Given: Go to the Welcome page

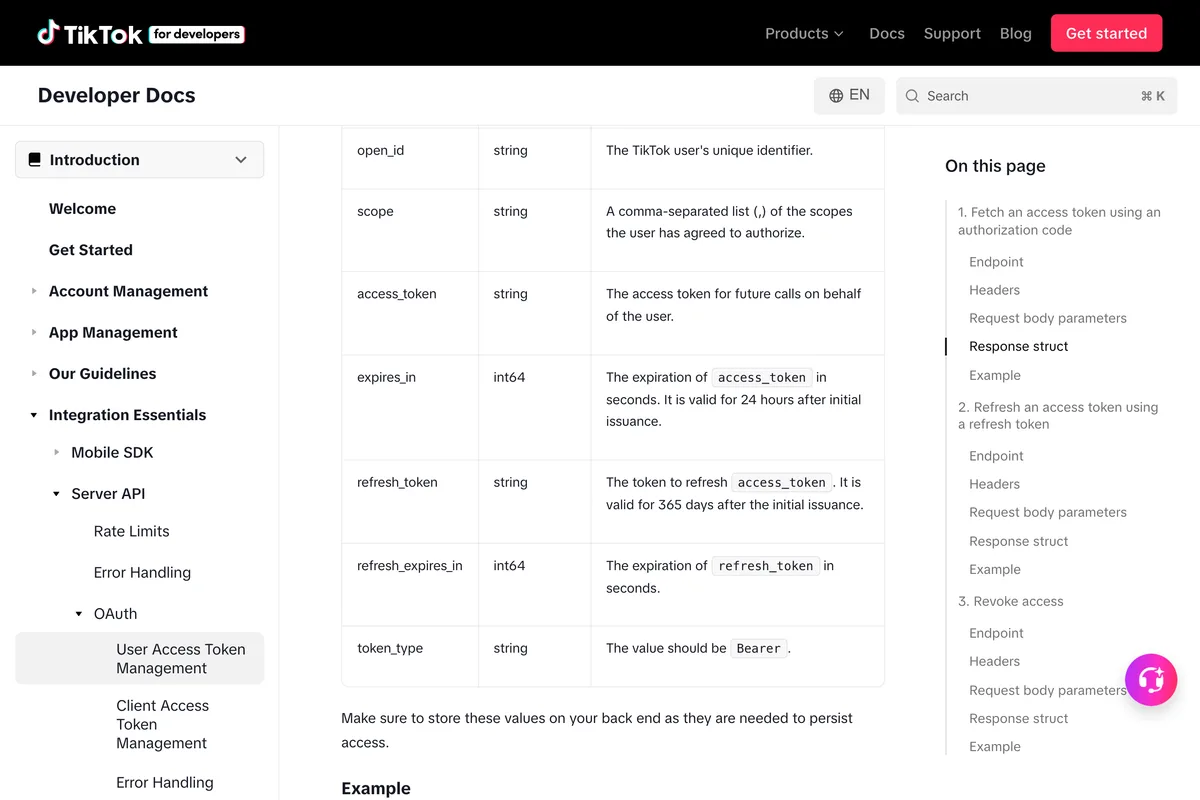Looking at the screenshot, I should click(x=82, y=209).
